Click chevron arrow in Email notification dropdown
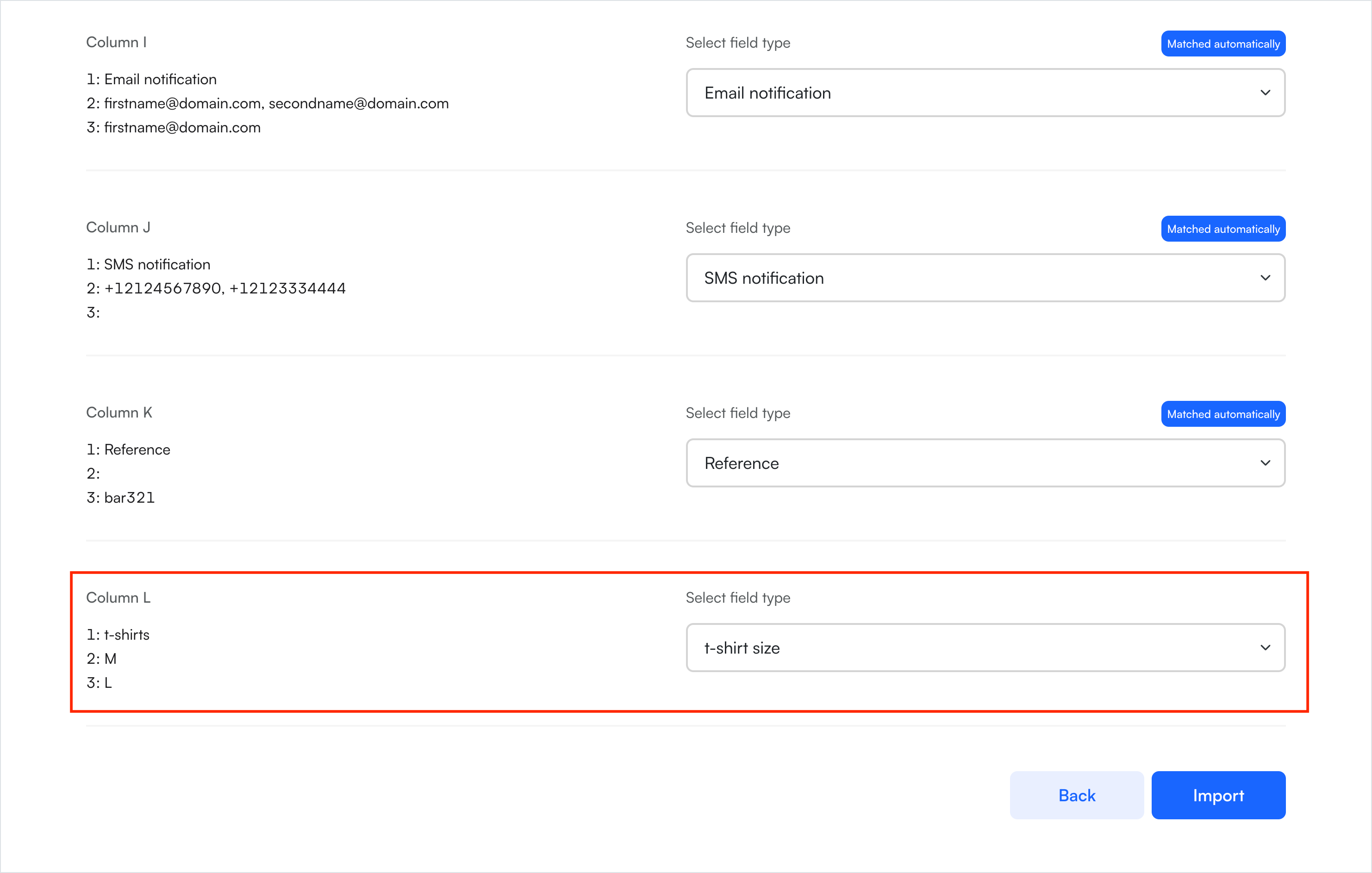Screen dimensions: 1372x873 click(1265, 93)
